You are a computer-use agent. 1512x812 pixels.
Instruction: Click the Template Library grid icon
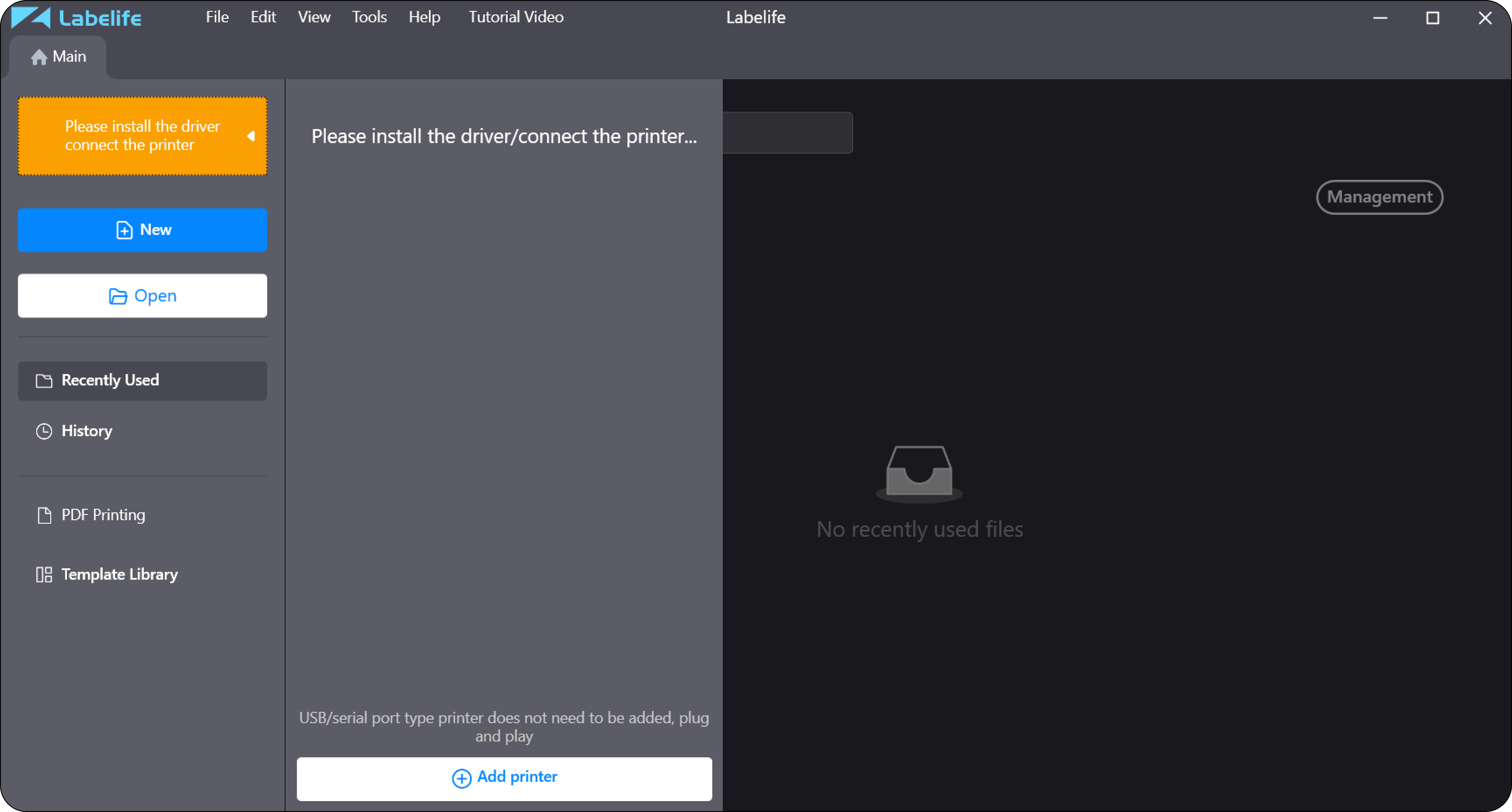[44, 574]
